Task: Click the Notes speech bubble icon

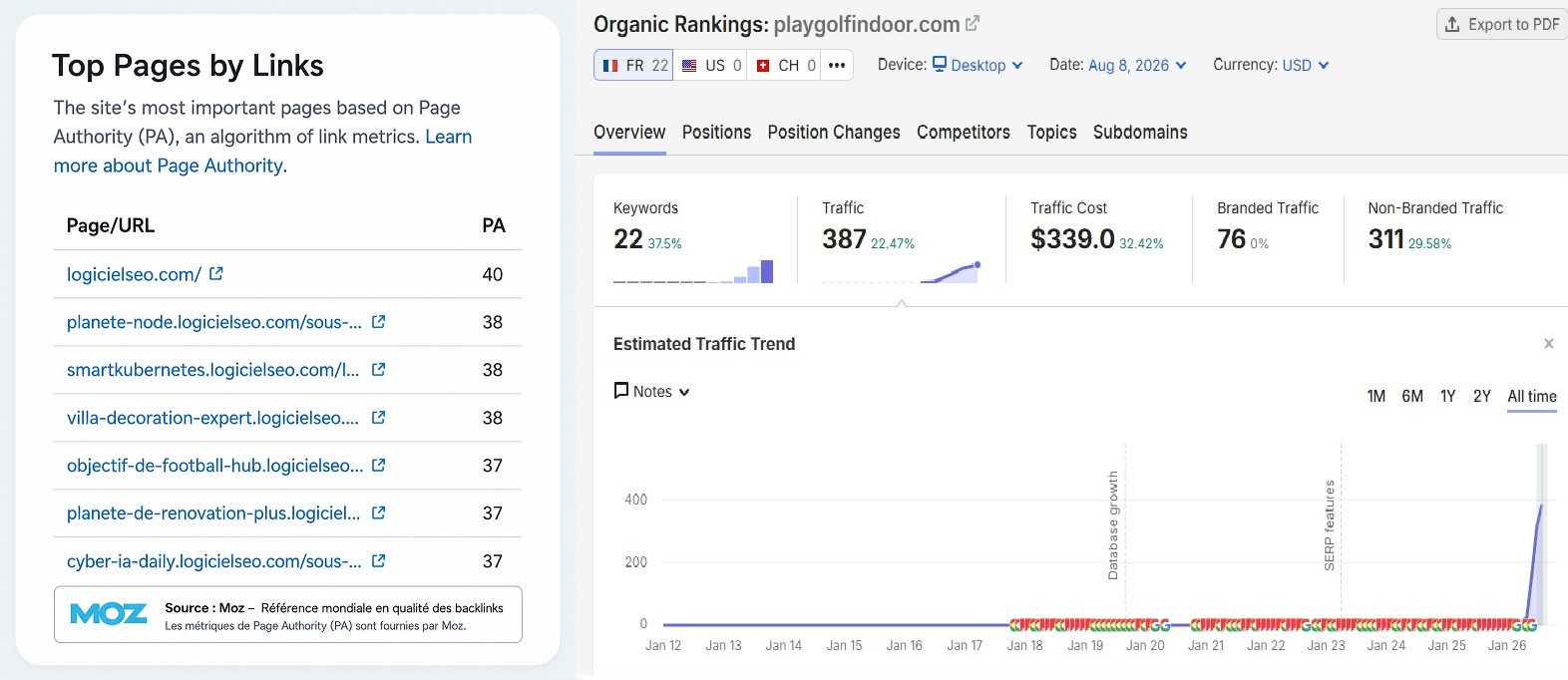Action: (x=621, y=391)
